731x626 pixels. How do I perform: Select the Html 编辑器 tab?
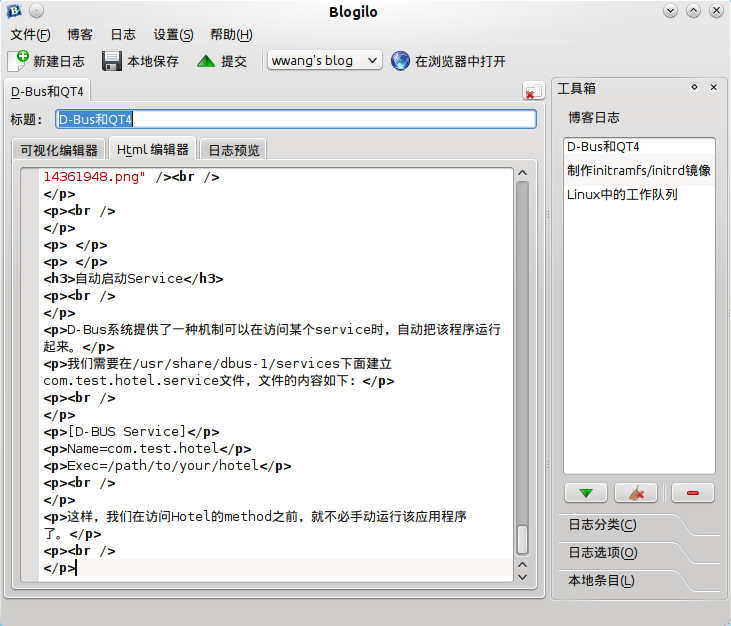click(152, 149)
